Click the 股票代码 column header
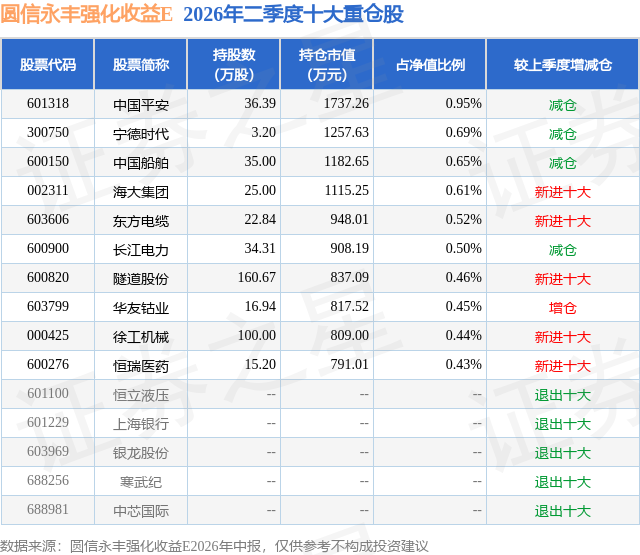The width and height of the screenshot is (640, 555). (x=48, y=64)
